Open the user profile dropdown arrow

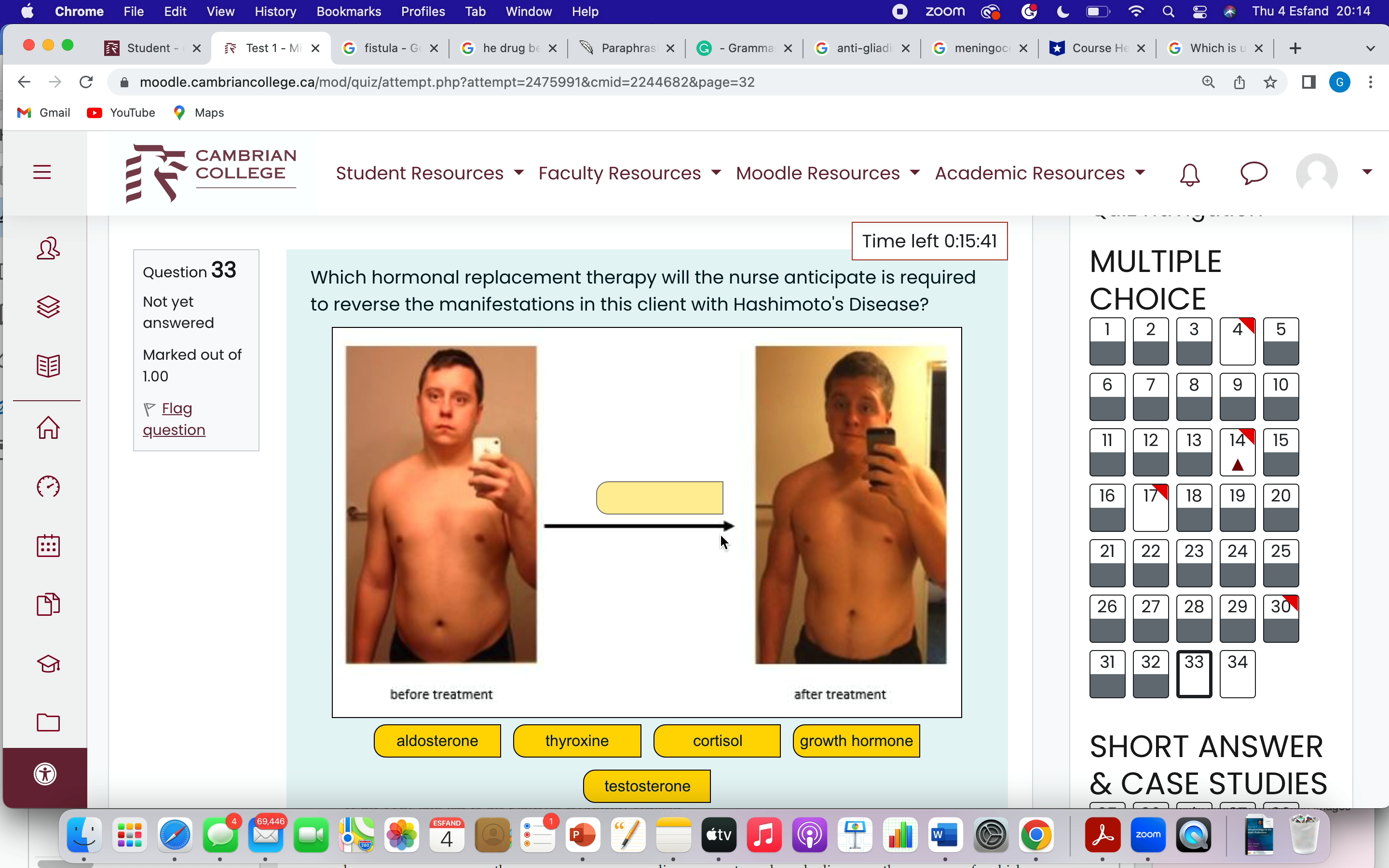tap(1367, 172)
